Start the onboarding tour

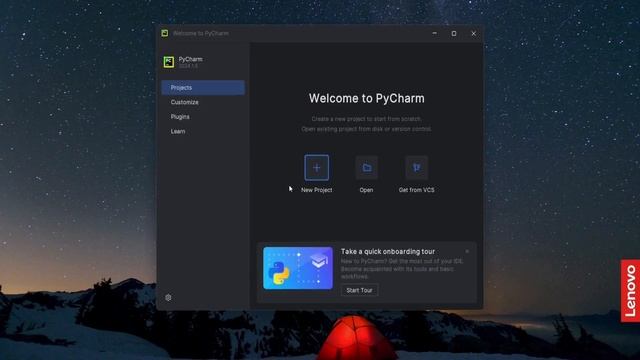click(x=359, y=290)
